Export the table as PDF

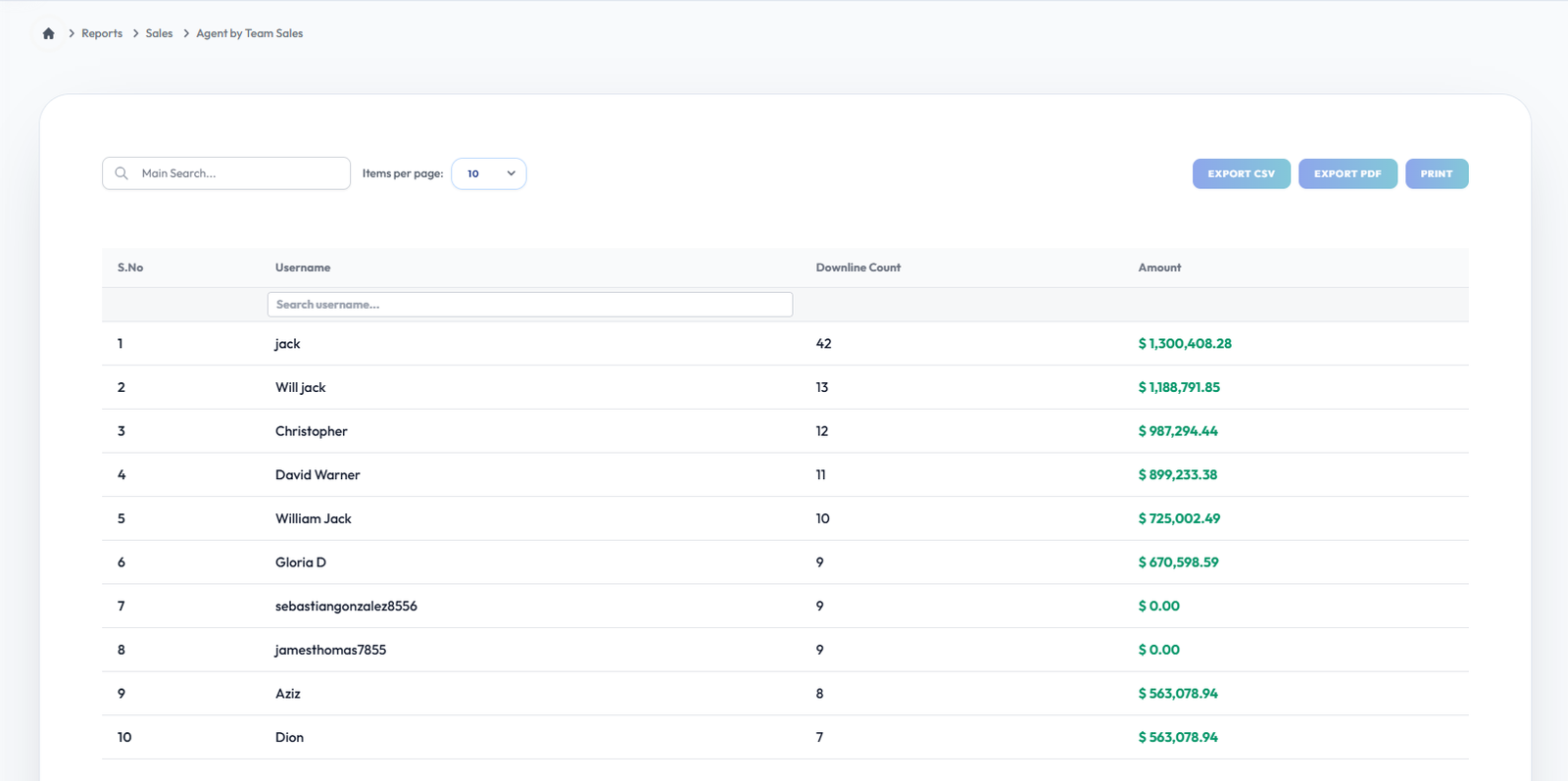coord(1347,173)
